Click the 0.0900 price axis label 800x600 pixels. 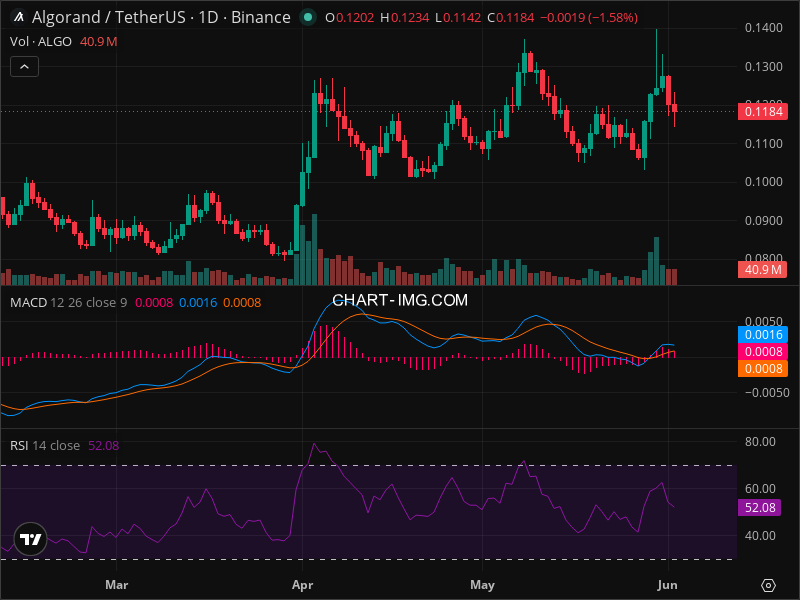[x=763, y=221]
